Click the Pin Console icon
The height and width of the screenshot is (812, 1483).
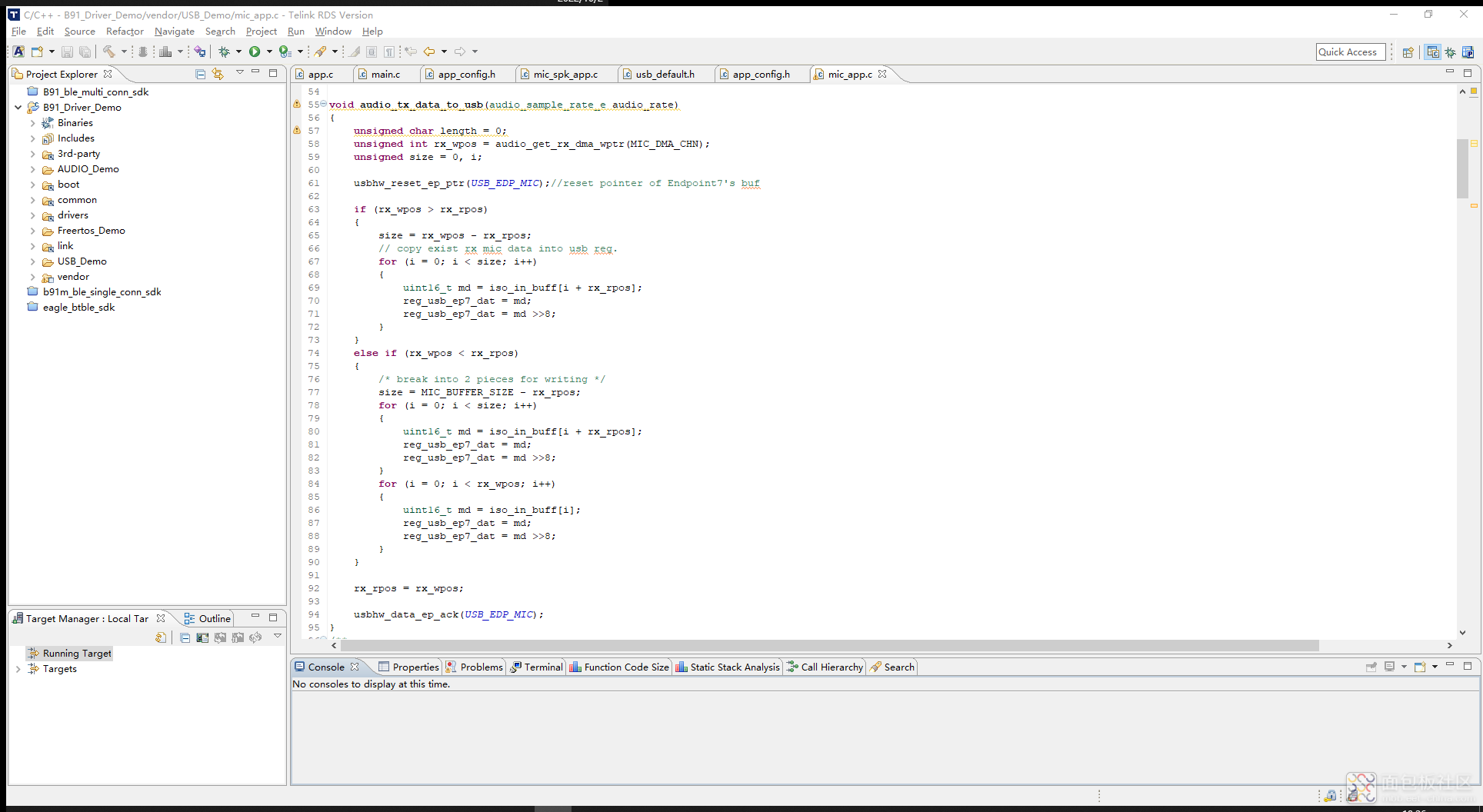coord(1371,667)
